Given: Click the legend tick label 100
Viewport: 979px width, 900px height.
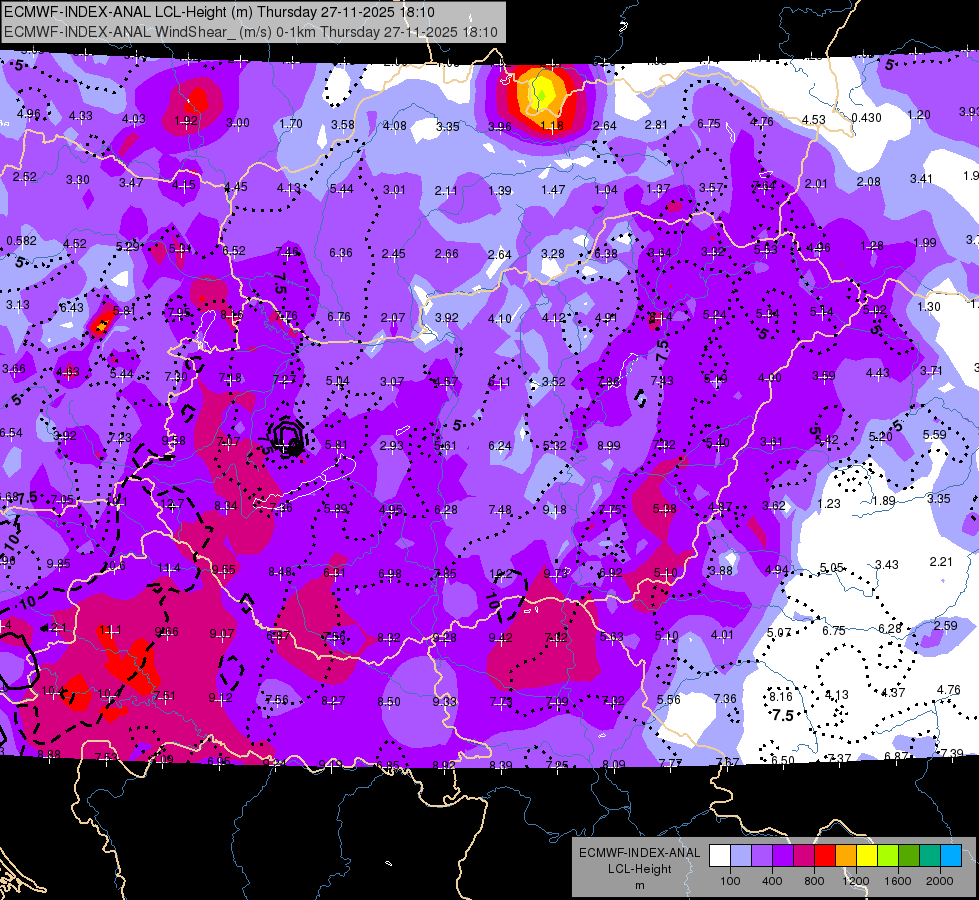Looking at the screenshot, I should (730, 881).
